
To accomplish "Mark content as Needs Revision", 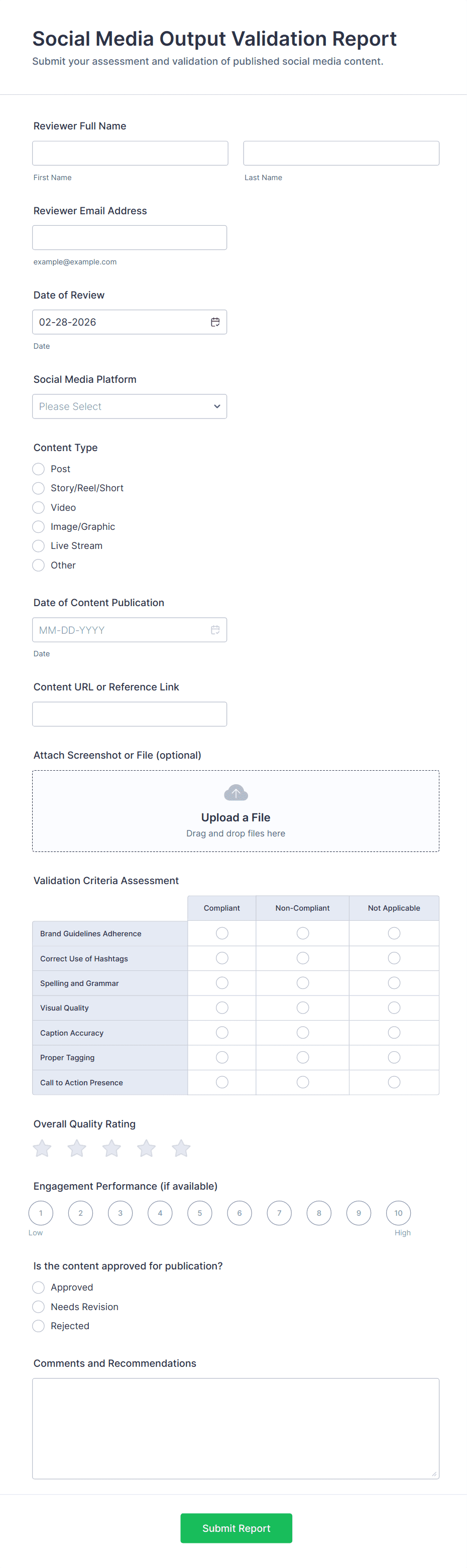I will 38,1307.
